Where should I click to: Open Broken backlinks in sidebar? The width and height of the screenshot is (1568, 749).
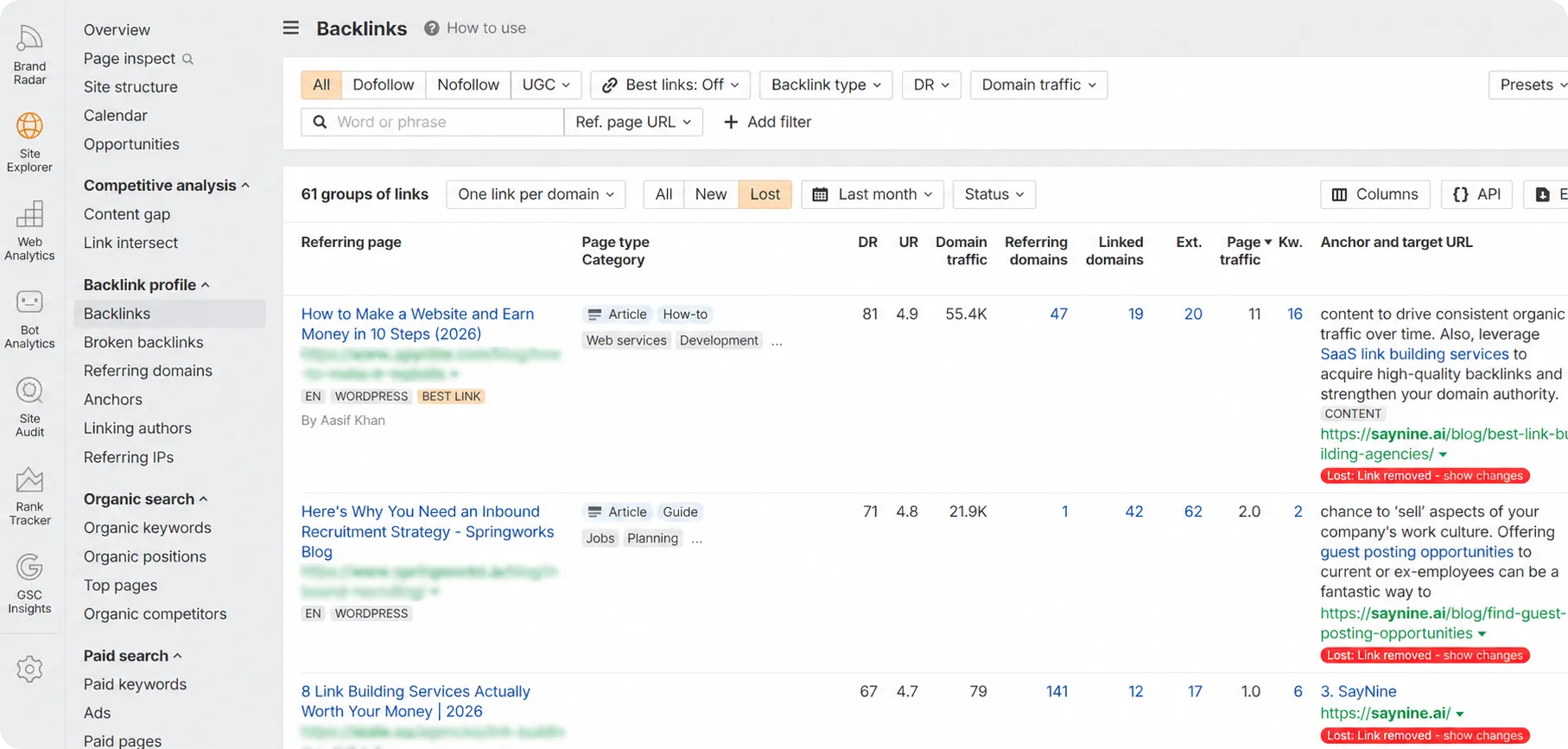143,342
